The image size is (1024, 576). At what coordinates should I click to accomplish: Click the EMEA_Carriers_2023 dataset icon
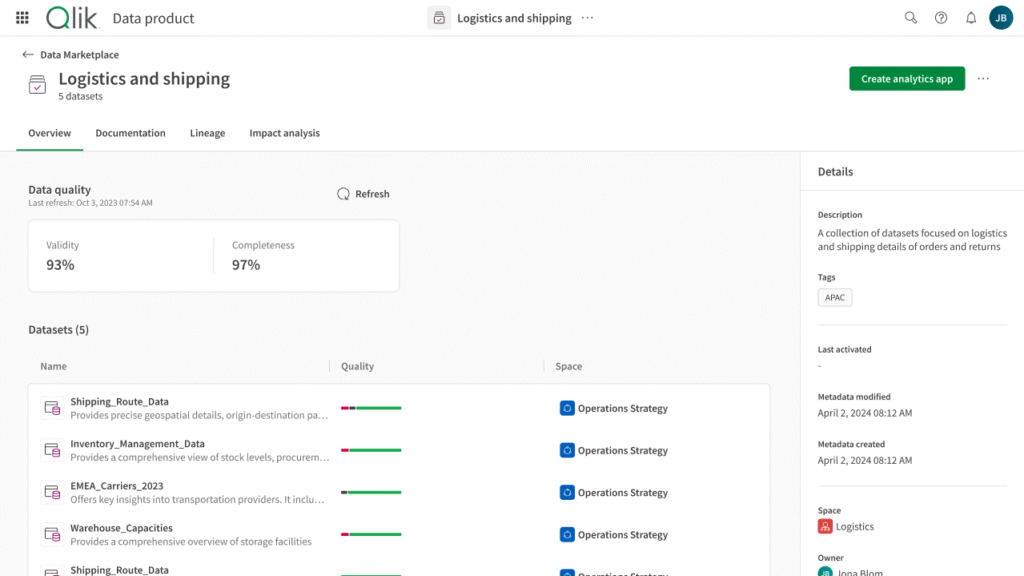[x=52, y=492]
